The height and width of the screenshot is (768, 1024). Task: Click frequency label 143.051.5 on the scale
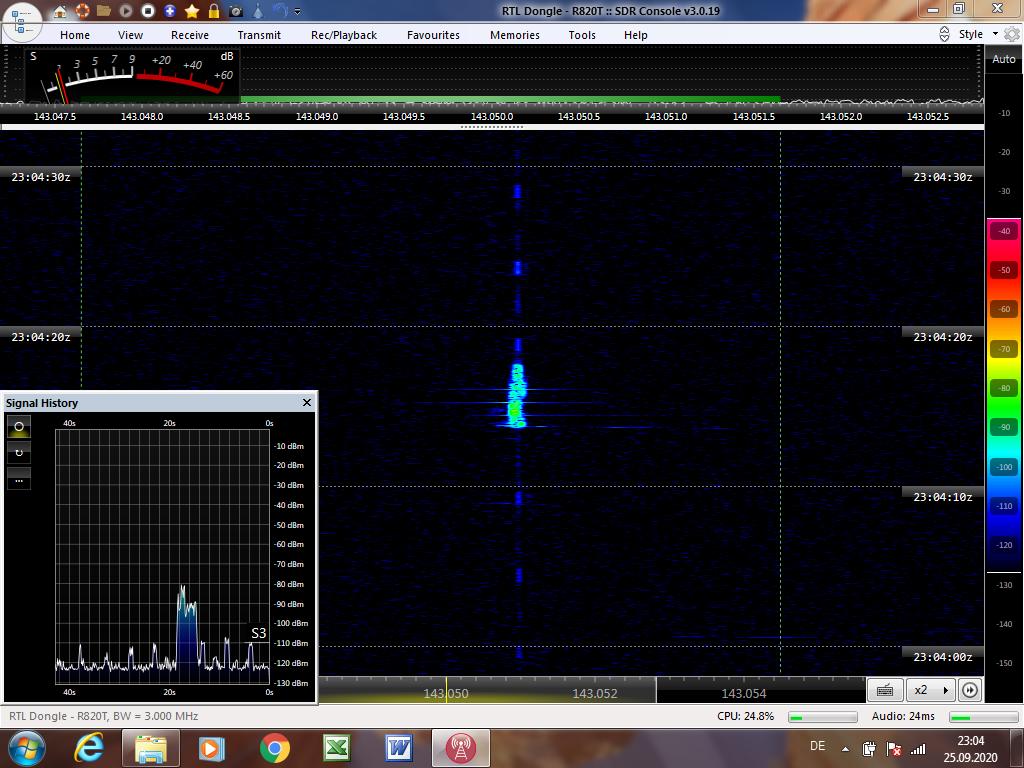pos(754,116)
